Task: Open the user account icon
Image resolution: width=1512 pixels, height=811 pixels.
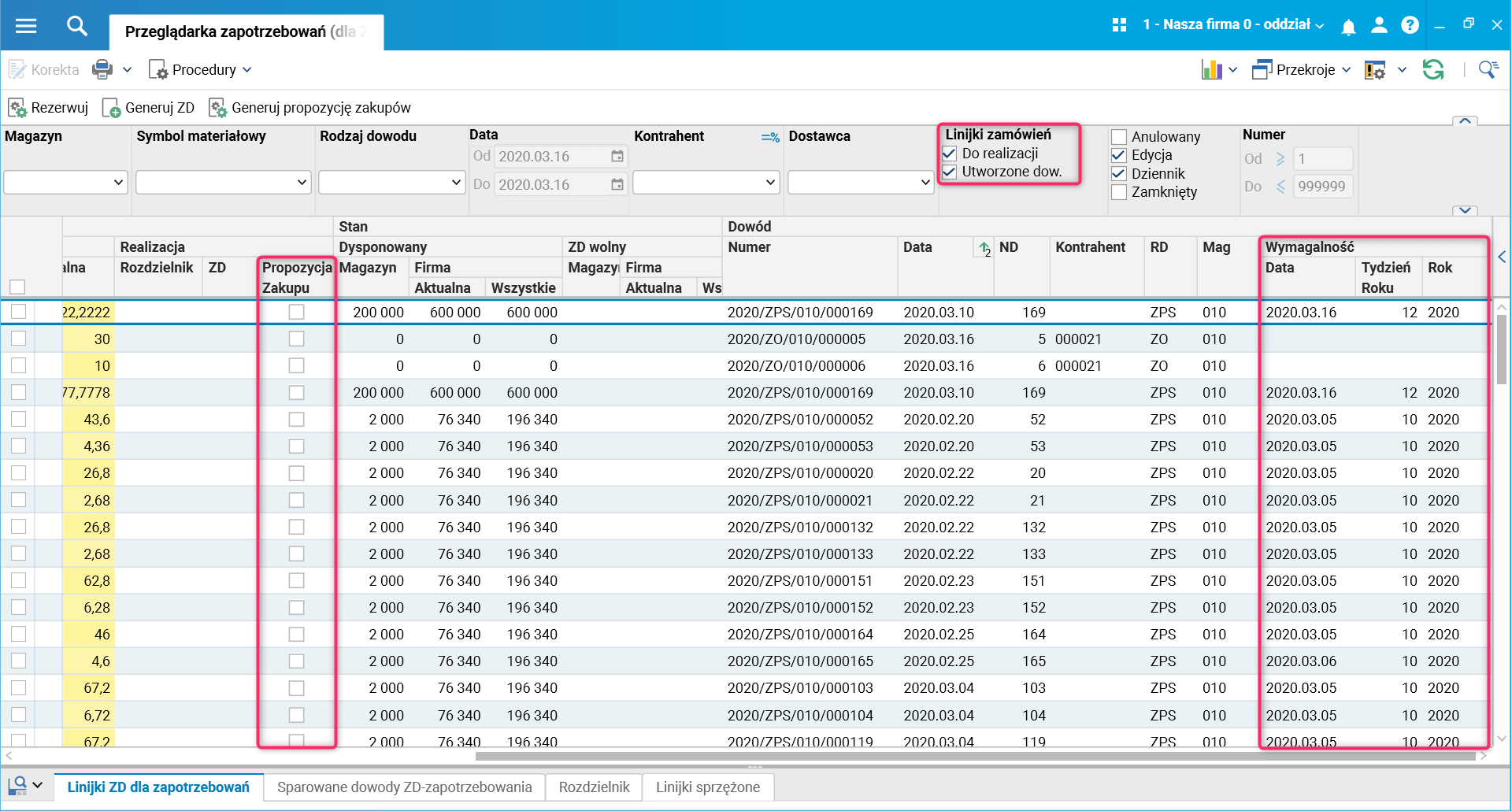Action: click(x=1379, y=25)
